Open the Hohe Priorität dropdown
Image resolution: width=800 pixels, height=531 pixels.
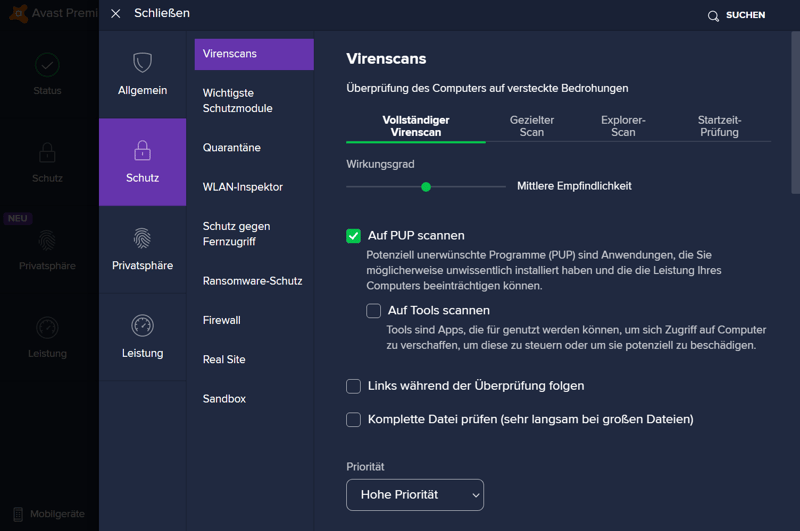point(415,495)
